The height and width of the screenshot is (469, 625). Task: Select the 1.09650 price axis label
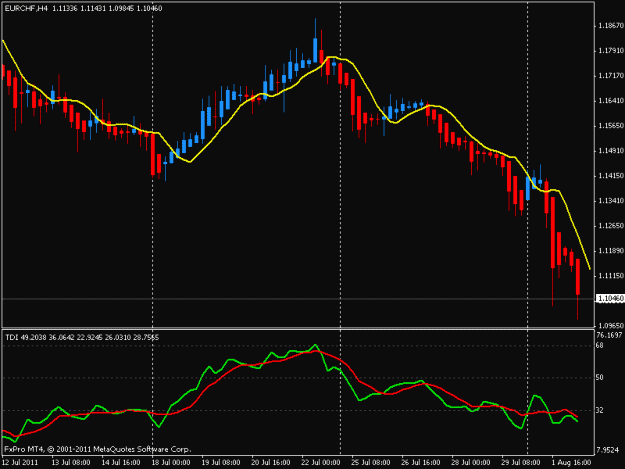coord(611,326)
